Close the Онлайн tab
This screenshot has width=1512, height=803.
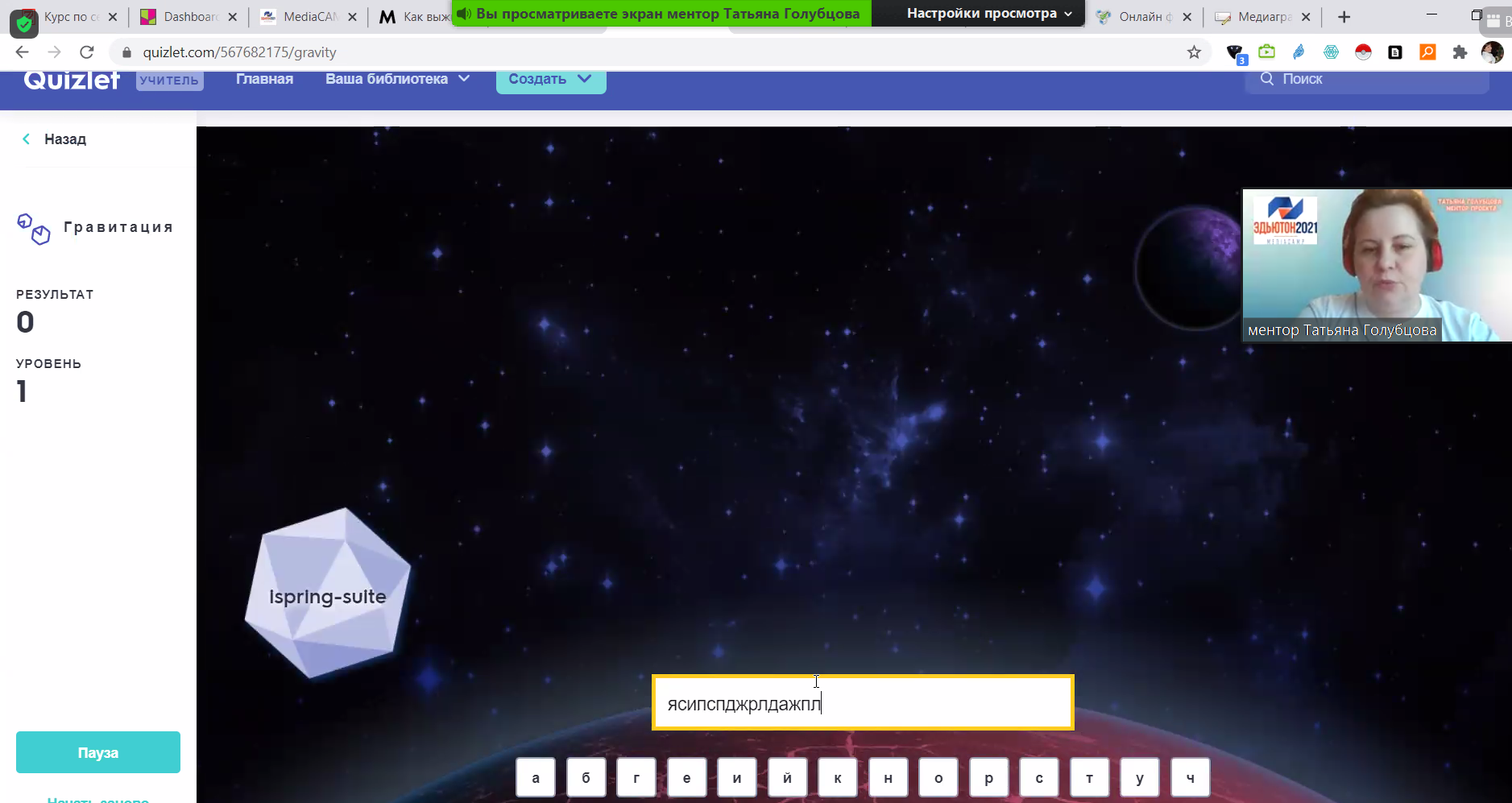[x=1187, y=17]
